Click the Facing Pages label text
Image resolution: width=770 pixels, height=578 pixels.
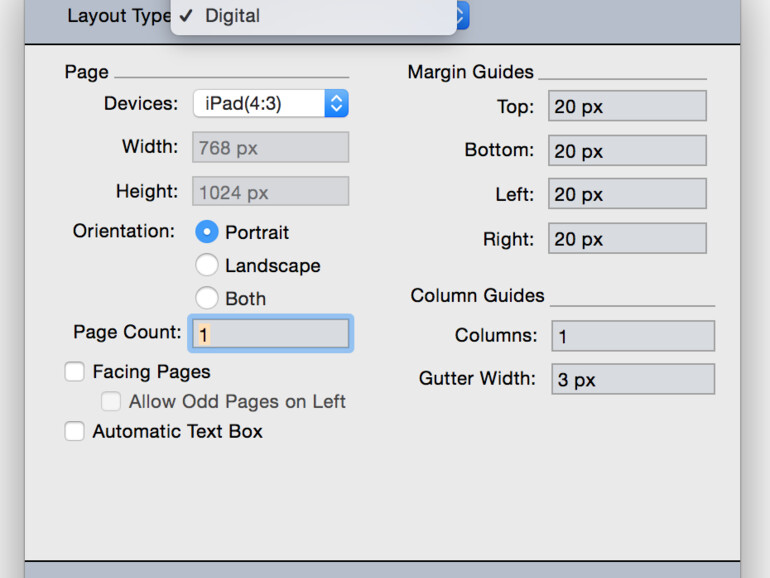tap(152, 372)
